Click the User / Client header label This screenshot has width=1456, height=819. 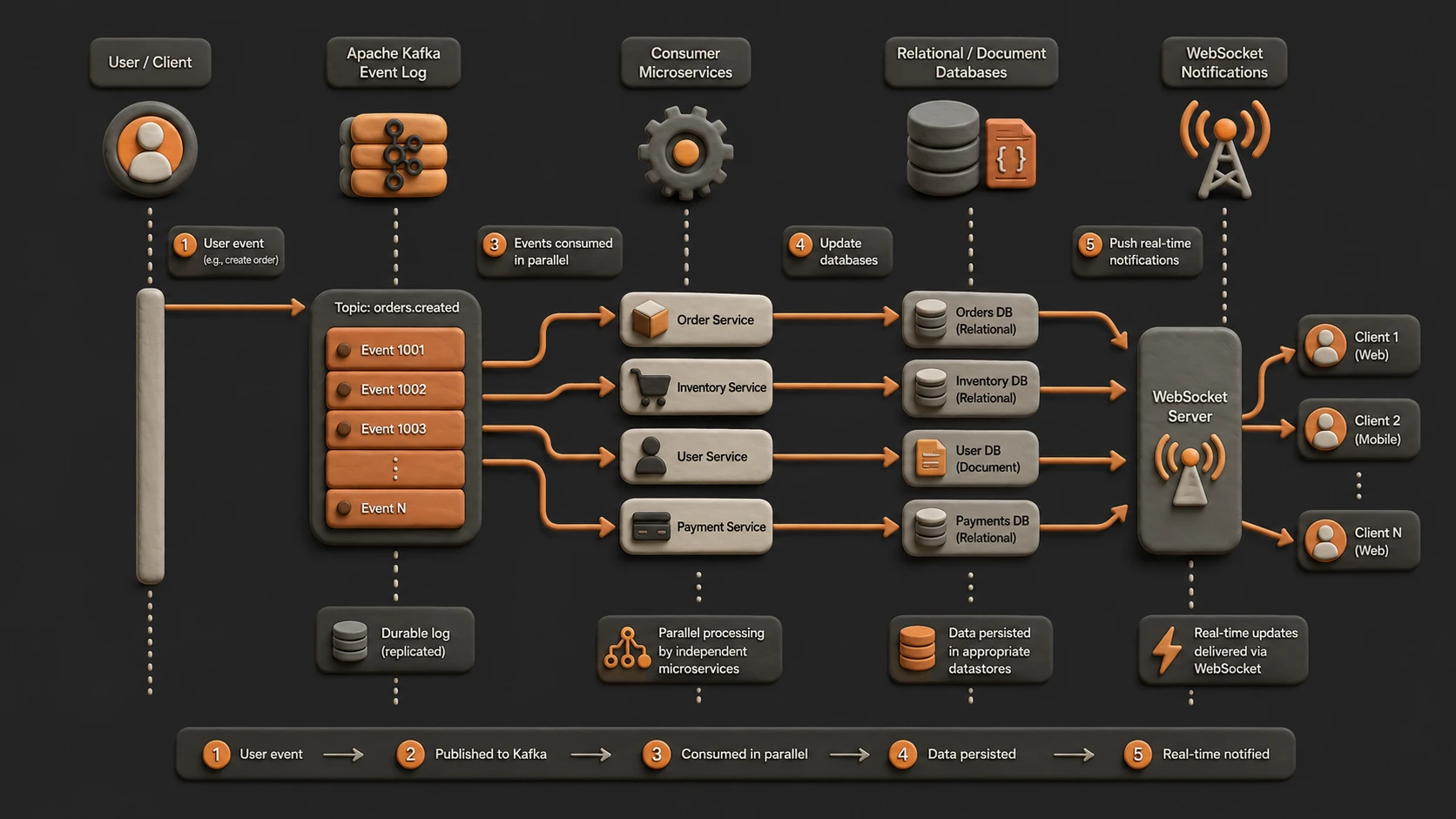pyautogui.click(x=150, y=62)
